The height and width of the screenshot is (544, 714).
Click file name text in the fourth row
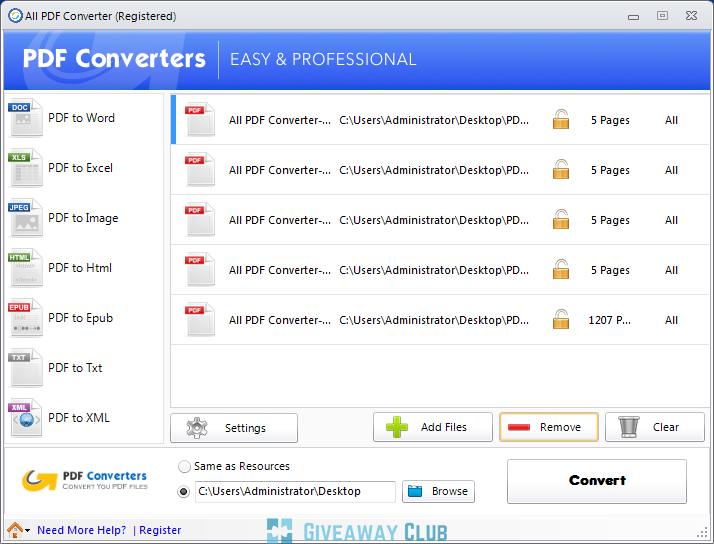pyautogui.click(x=280, y=270)
